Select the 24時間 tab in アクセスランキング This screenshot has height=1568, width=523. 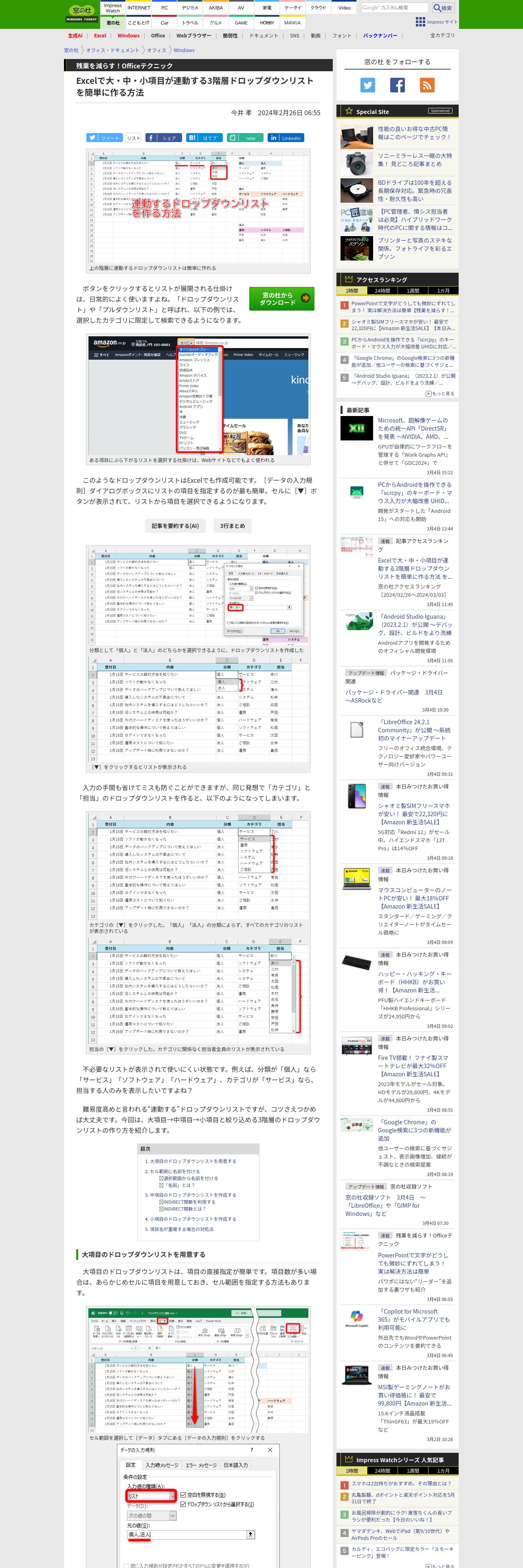click(x=382, y=291)
